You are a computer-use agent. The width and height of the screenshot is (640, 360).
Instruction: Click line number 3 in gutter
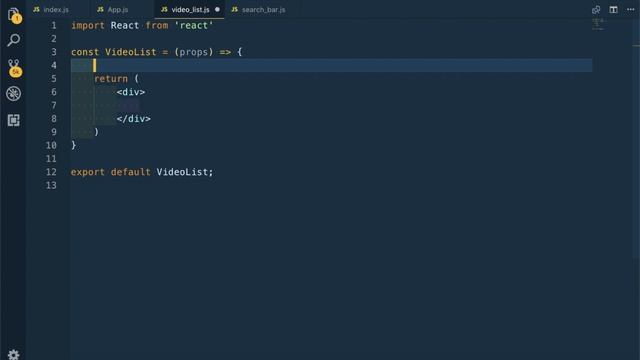click(53, 52)
